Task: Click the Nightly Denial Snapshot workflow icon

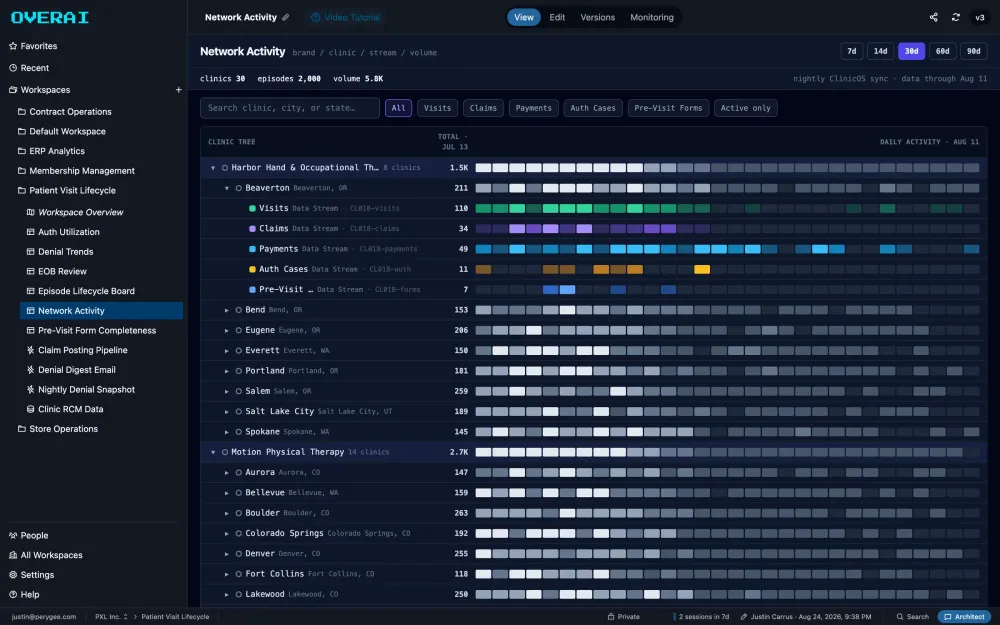Action: [31, 390]
